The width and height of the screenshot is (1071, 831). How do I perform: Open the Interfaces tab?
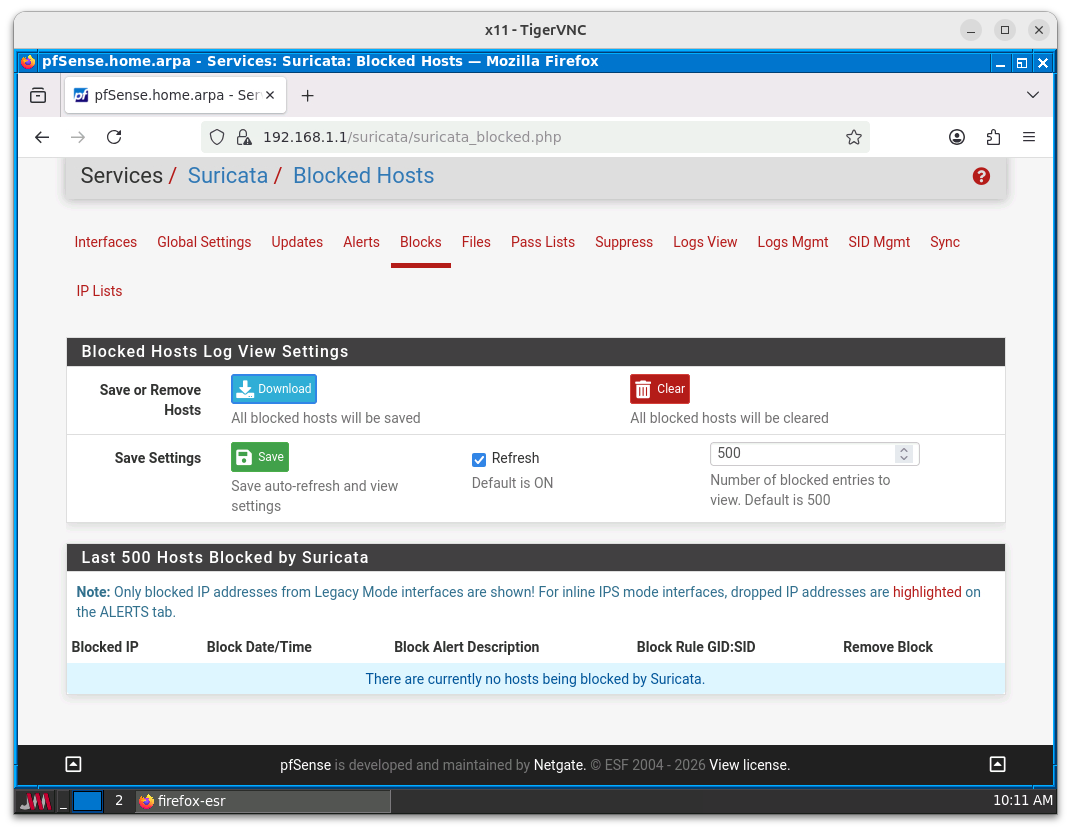pyautogui.click(x=106, y=242)
